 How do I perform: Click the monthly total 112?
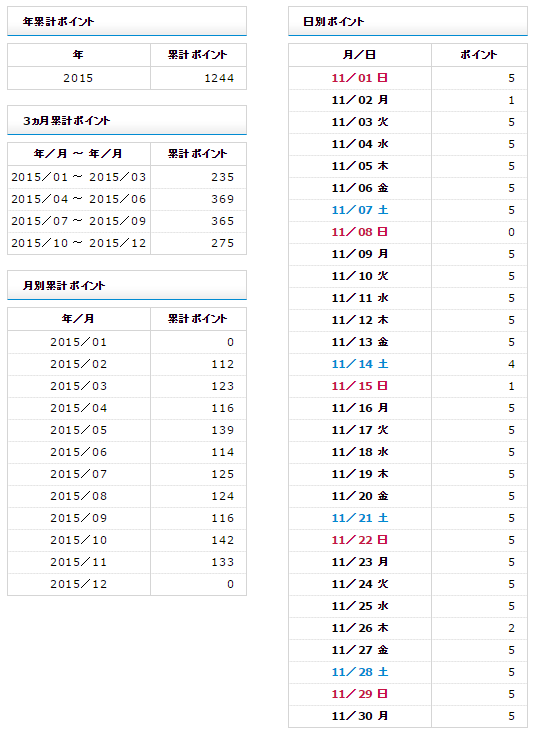pos(223,364)
